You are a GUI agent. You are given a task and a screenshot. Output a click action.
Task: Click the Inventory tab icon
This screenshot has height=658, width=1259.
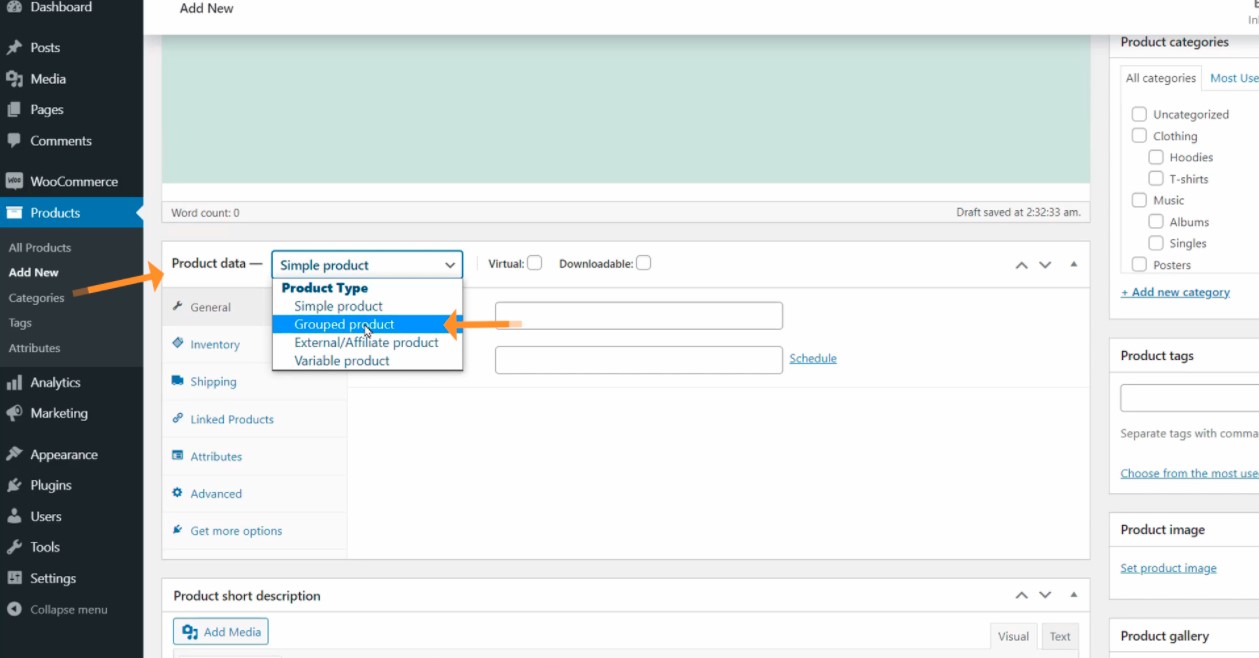pos(178,344)
